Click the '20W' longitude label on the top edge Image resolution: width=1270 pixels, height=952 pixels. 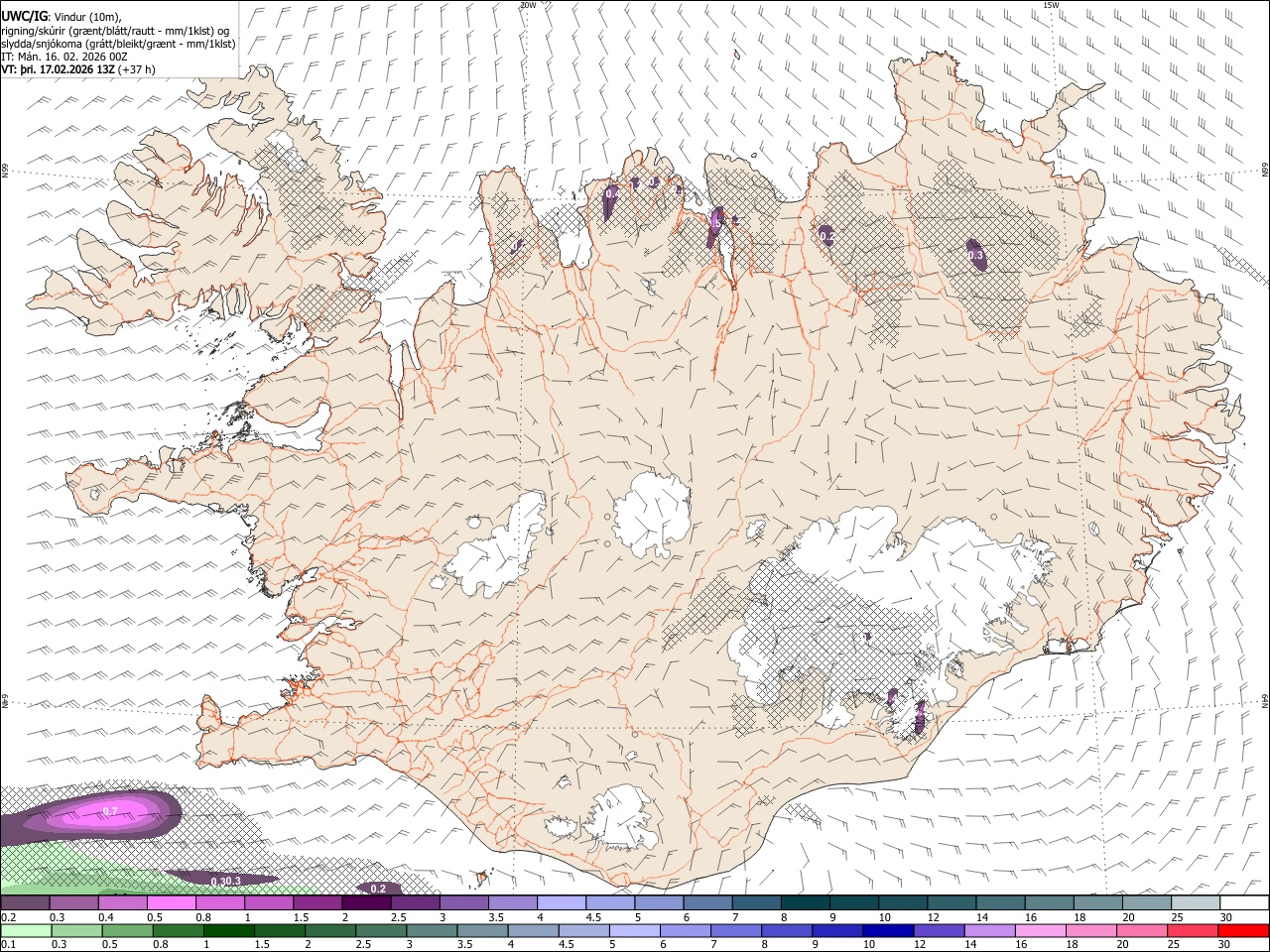point(528,5)
